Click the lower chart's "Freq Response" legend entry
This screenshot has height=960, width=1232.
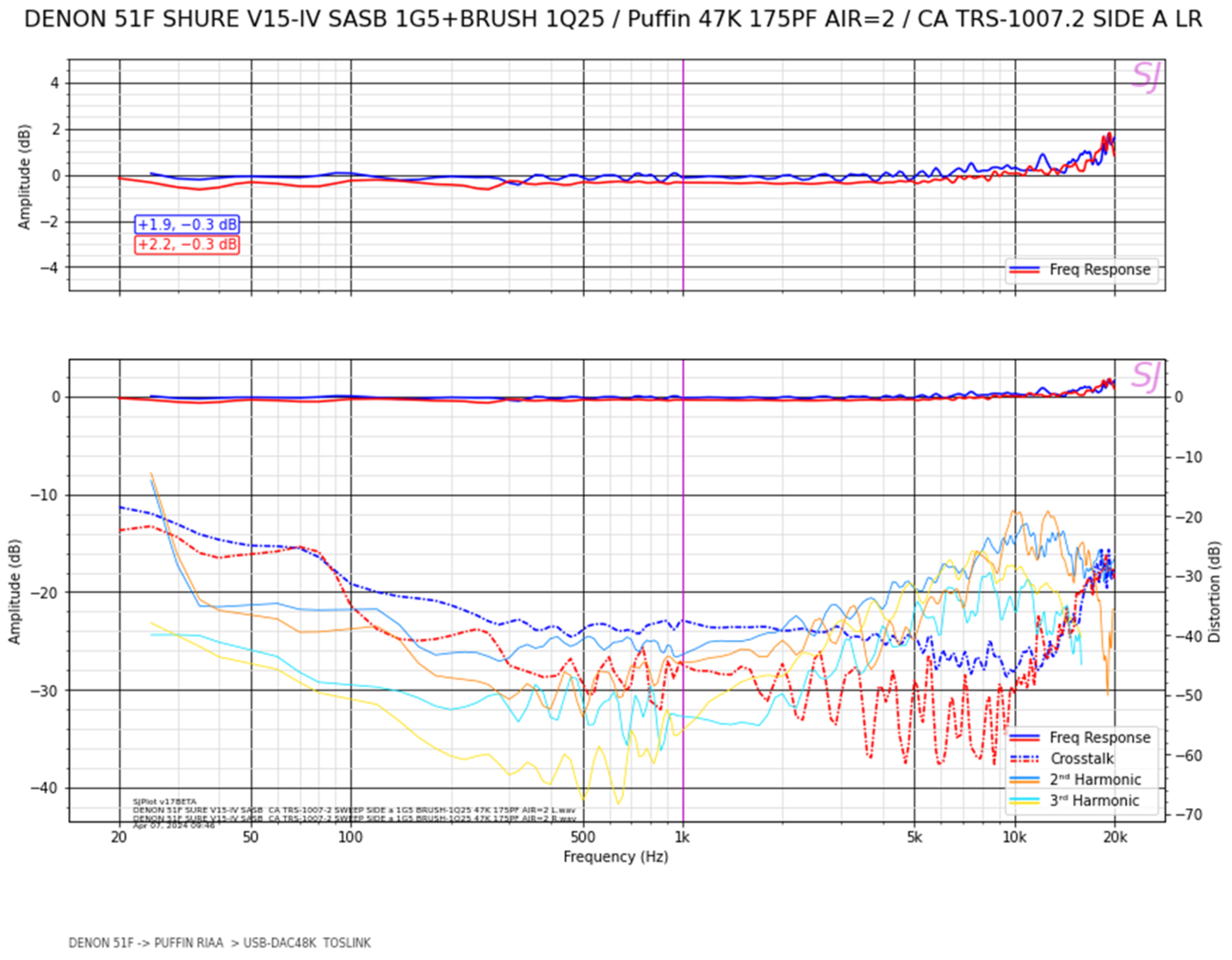pos(1082,738)
